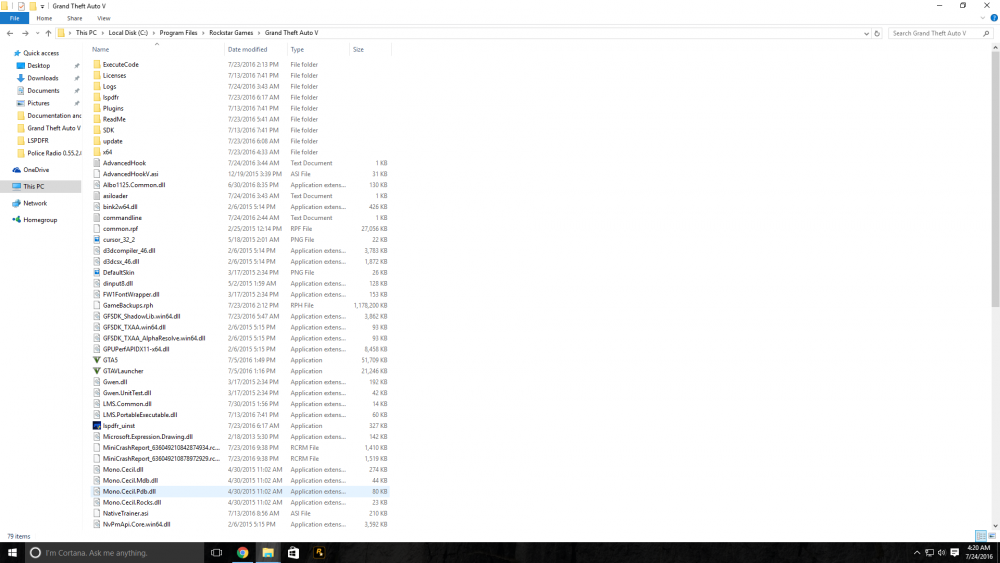Viewport: 1000px width, 563px height.
Task: Click Local Disk (C:) in address path
Action: (x=128, y=33)
